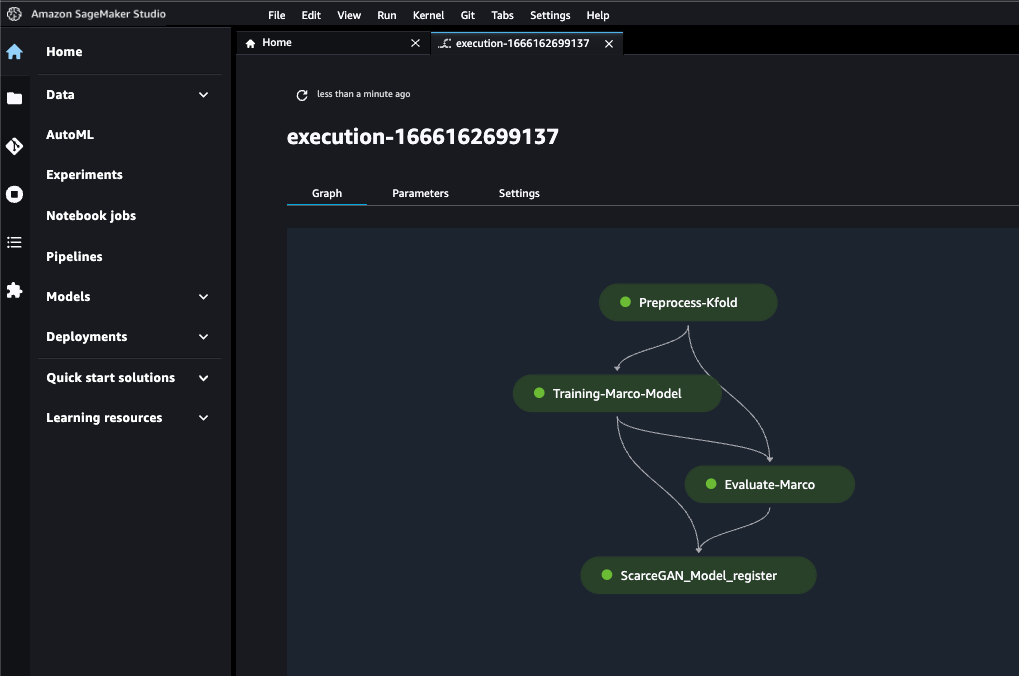Open Running Terminals and Kernels icon
This screenshot has width=1019, height=676.
15,194
